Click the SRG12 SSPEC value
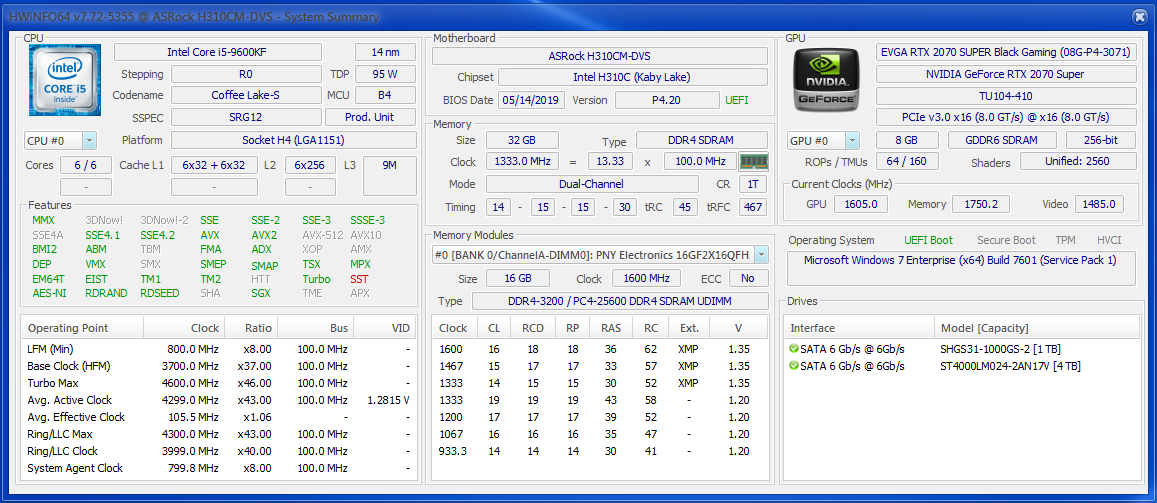 [x=246, y=117]
